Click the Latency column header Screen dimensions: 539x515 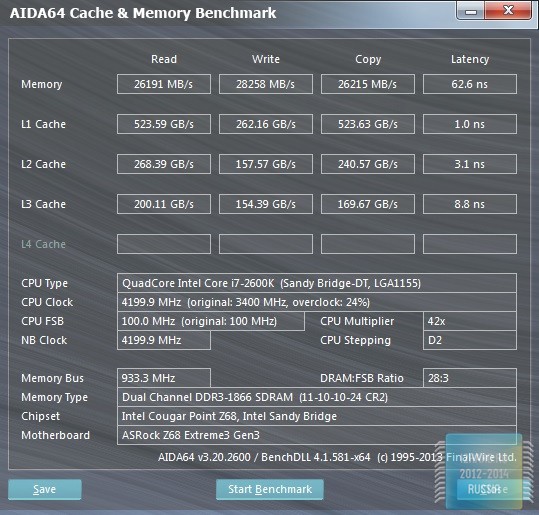click(470, 59)
